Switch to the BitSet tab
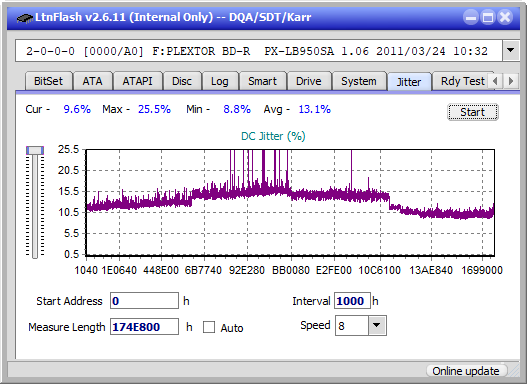Image resolution: width=527 pixels, height=384 pixels. [48, 81]
